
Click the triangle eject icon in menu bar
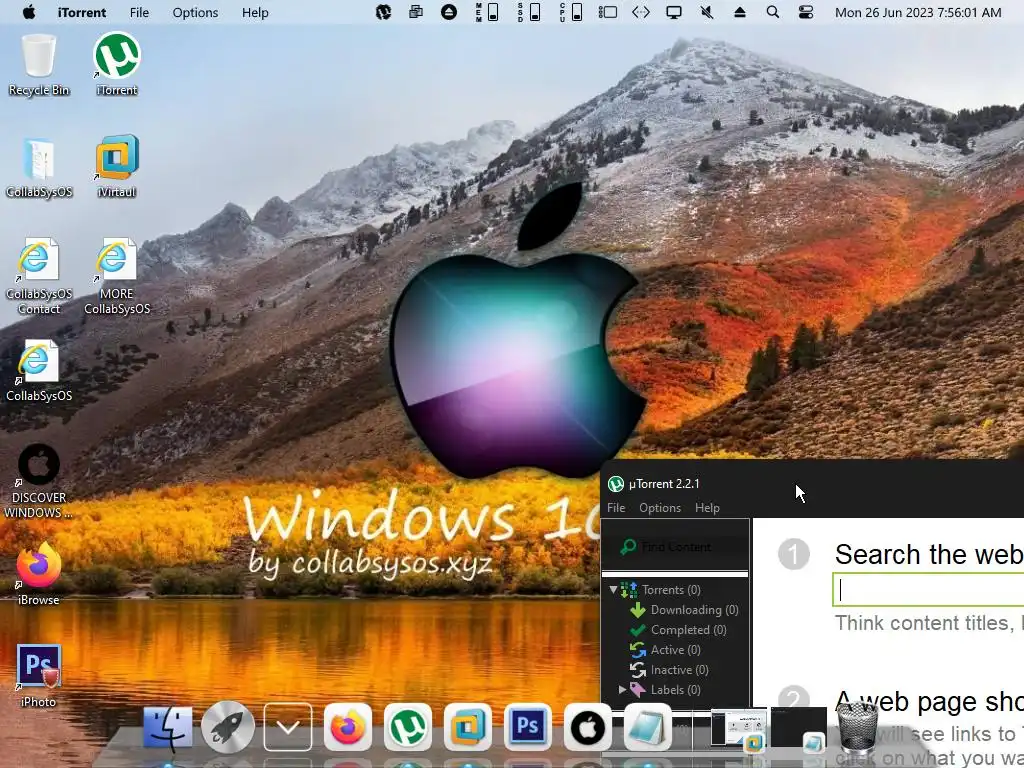[739, 12]
